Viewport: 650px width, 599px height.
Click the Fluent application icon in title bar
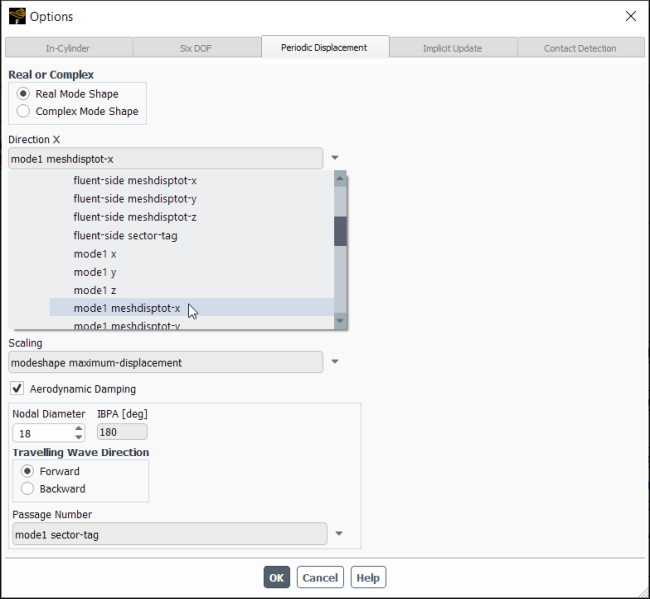17,16
